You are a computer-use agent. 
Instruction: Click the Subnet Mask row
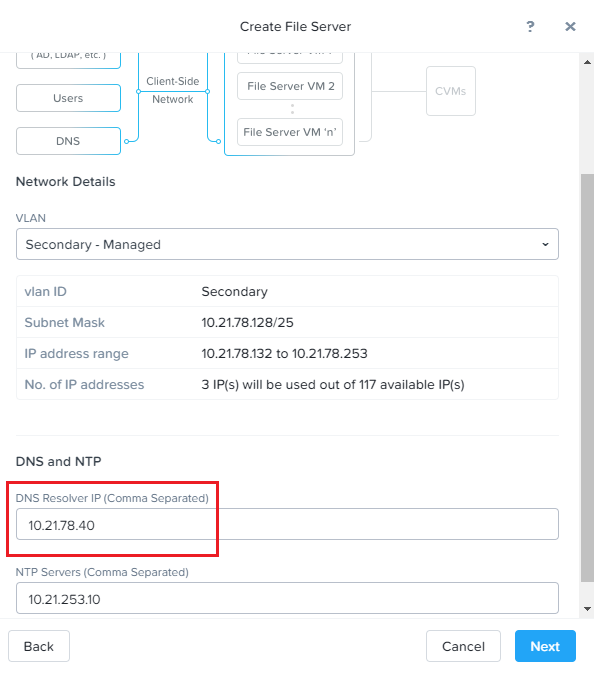coord(287,322)
